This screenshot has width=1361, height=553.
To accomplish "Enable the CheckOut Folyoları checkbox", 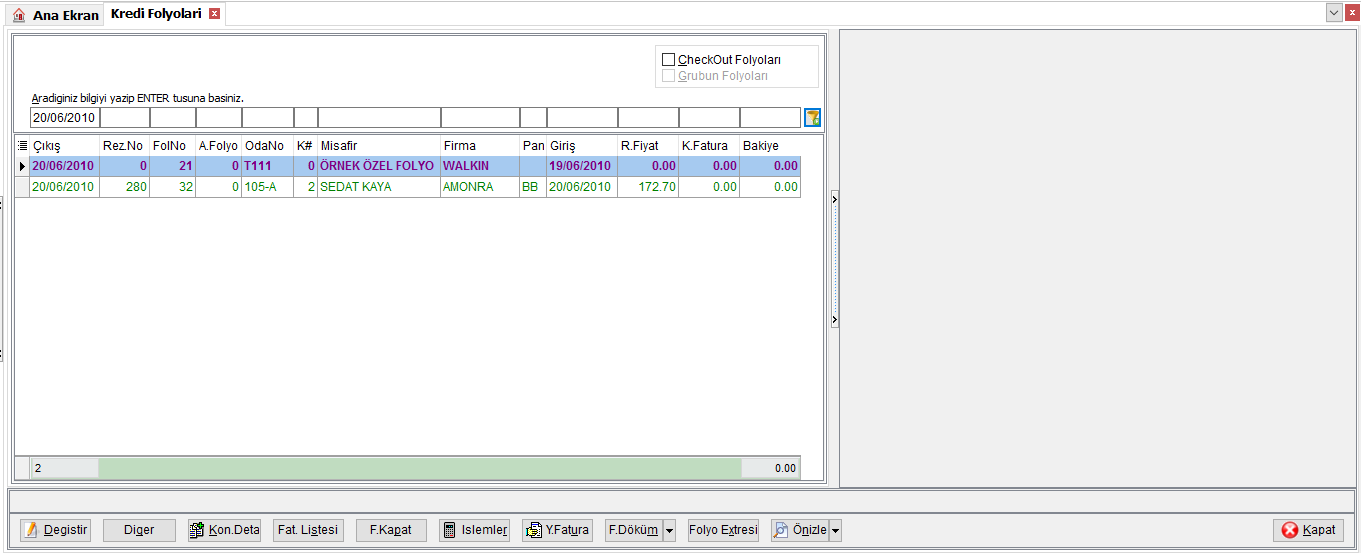I will [668, 60].
